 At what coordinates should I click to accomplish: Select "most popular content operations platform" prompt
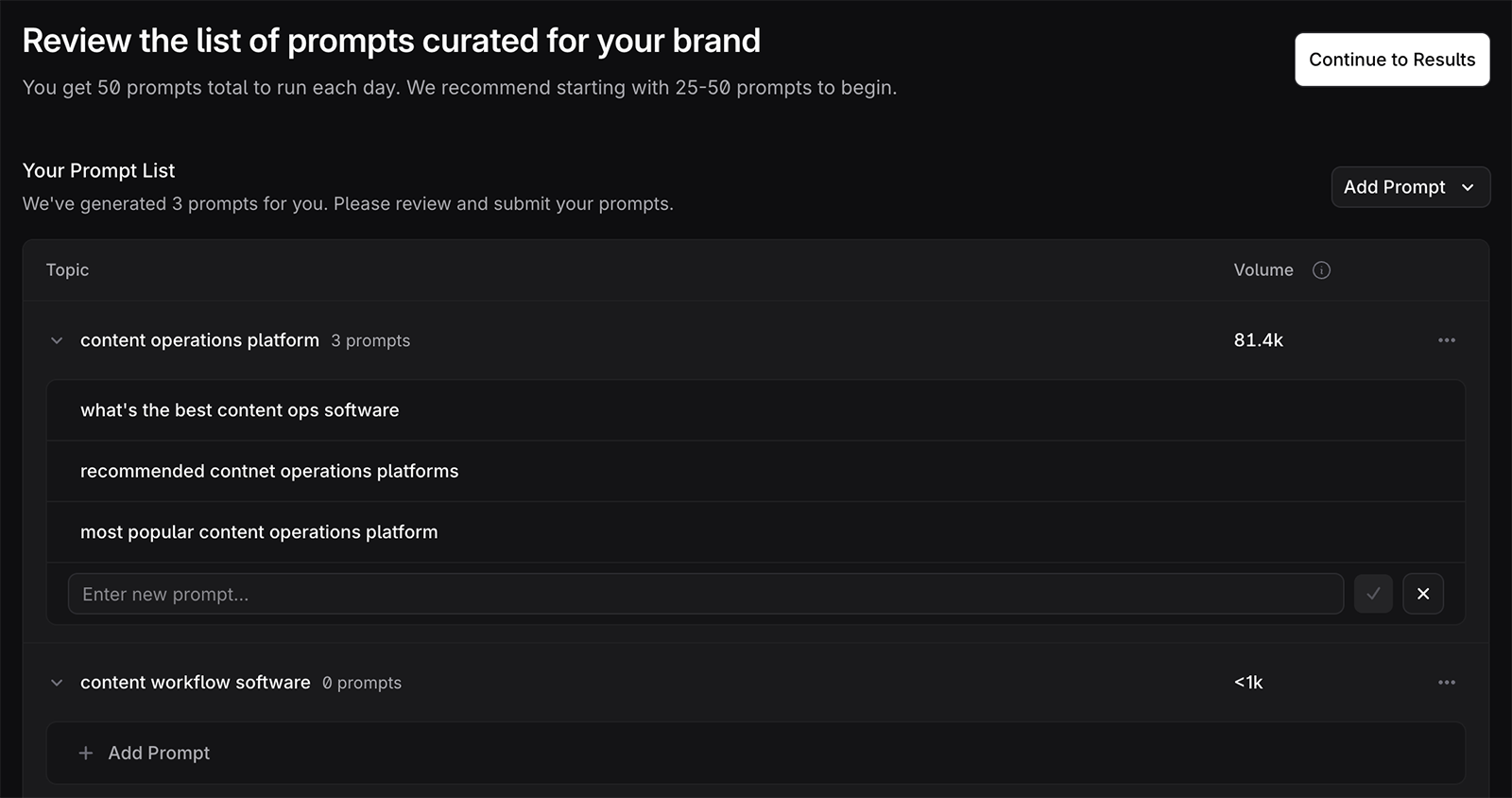click(259, 532)
